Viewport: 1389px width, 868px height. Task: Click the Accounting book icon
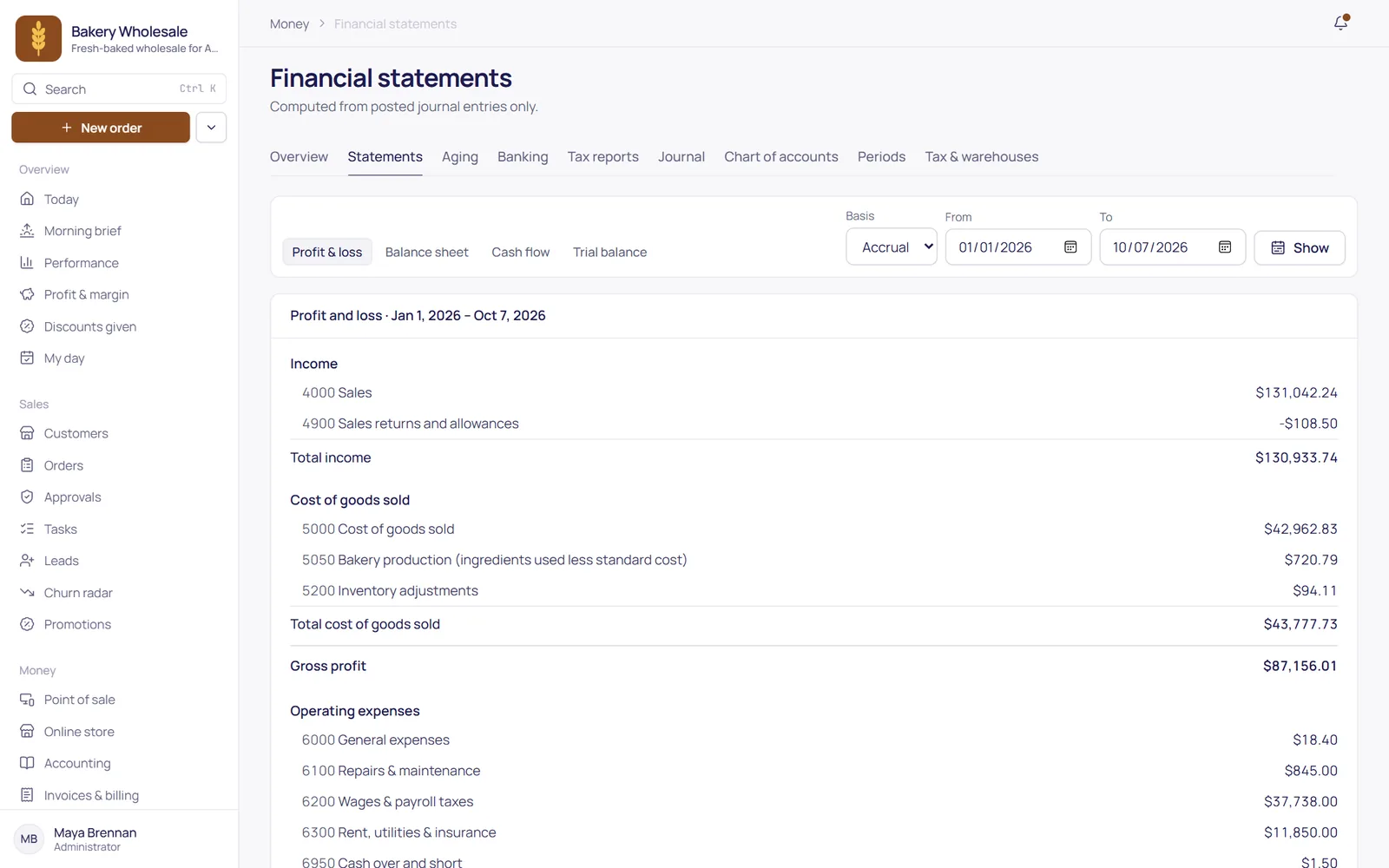coord(27,763)
